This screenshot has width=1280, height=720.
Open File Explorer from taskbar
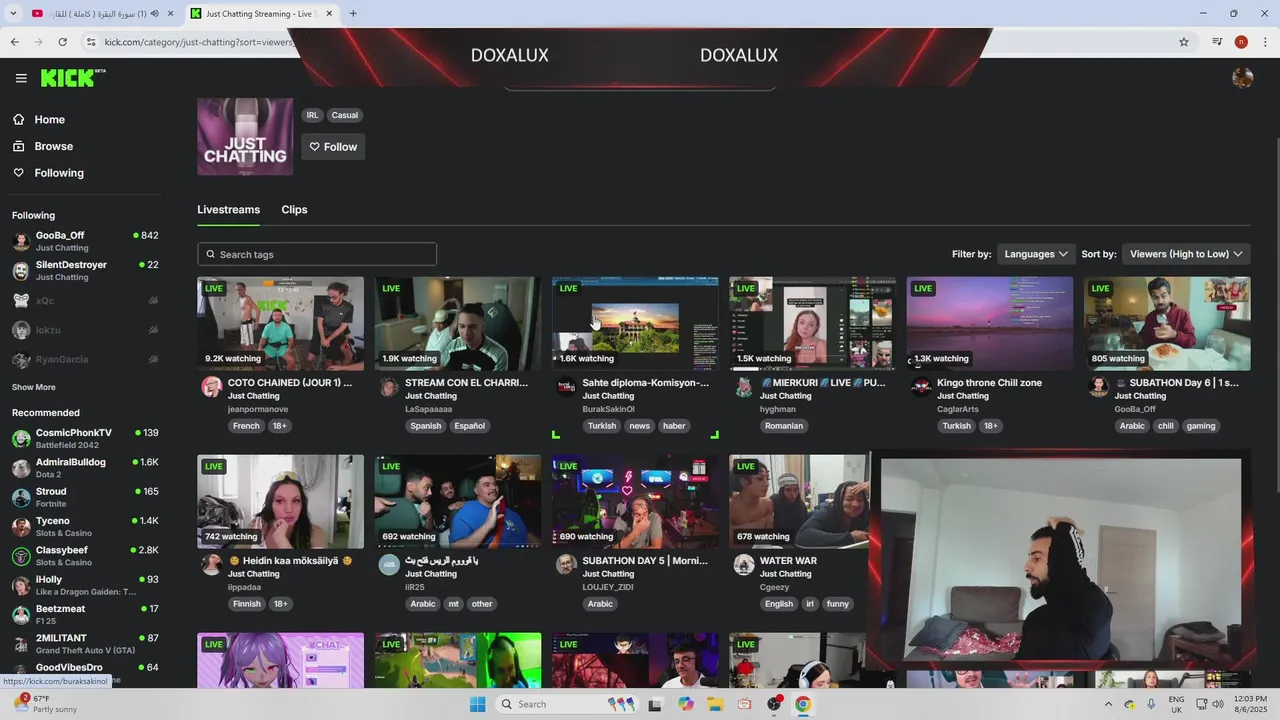click(x=715, y=704)
